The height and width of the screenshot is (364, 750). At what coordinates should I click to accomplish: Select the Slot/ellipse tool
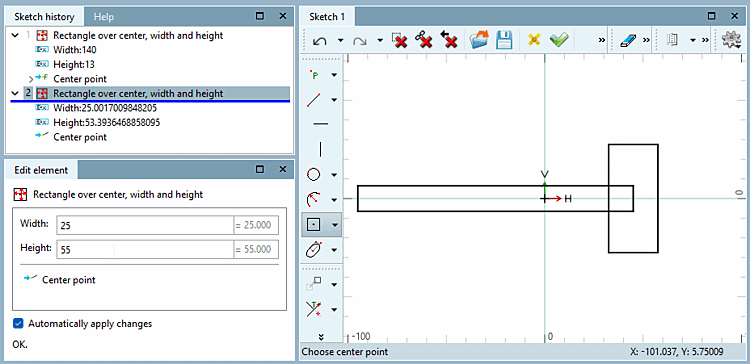tap(314, 249)
